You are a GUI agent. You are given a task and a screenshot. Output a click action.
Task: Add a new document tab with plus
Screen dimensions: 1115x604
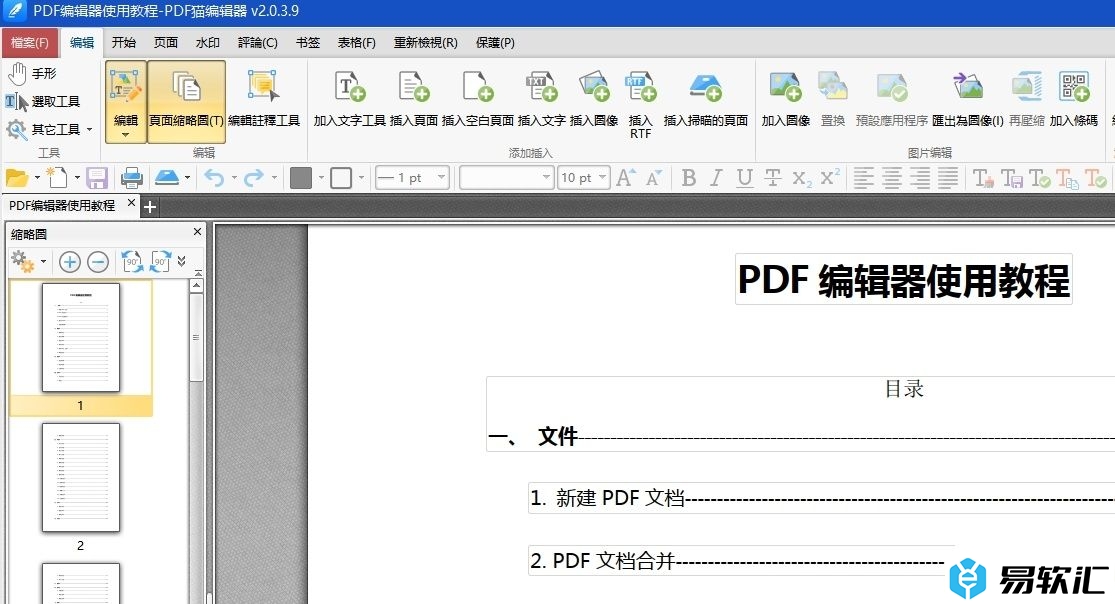tap(150, 207)
